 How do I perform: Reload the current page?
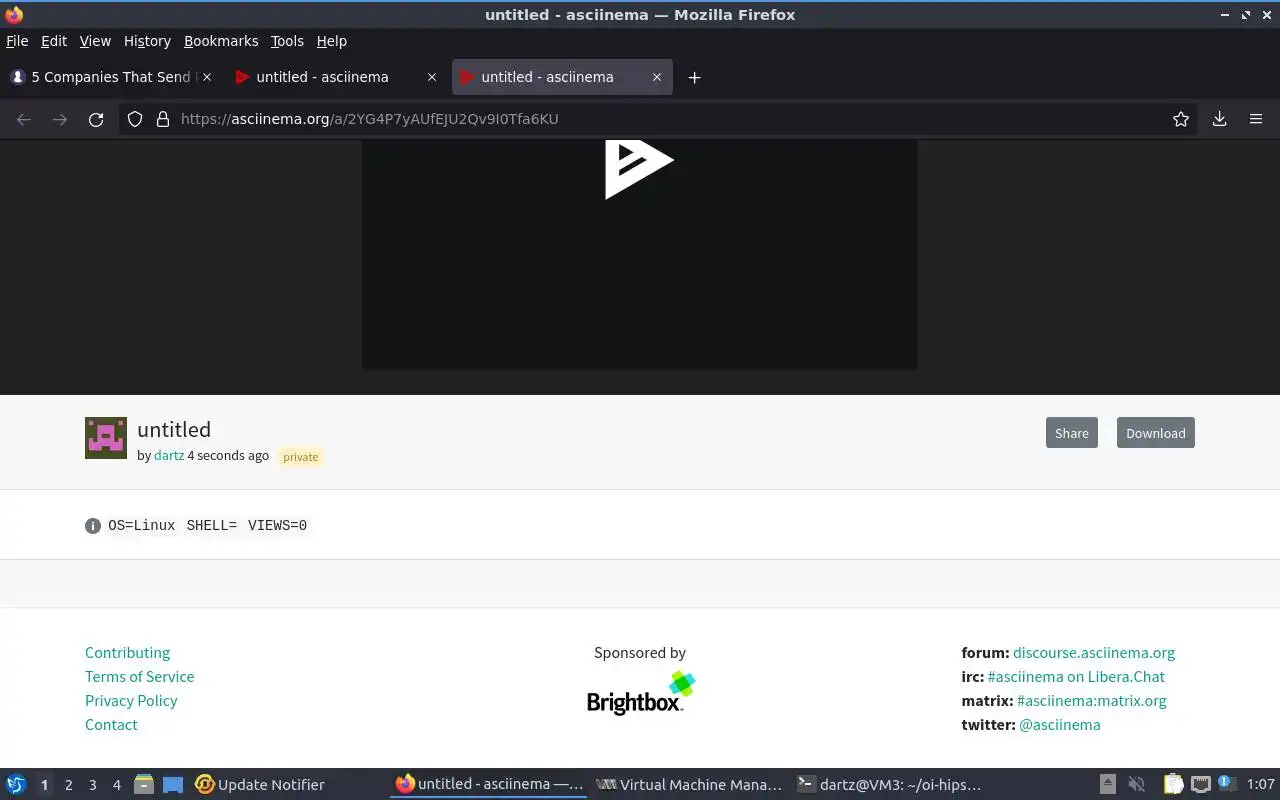pos(96,119)
